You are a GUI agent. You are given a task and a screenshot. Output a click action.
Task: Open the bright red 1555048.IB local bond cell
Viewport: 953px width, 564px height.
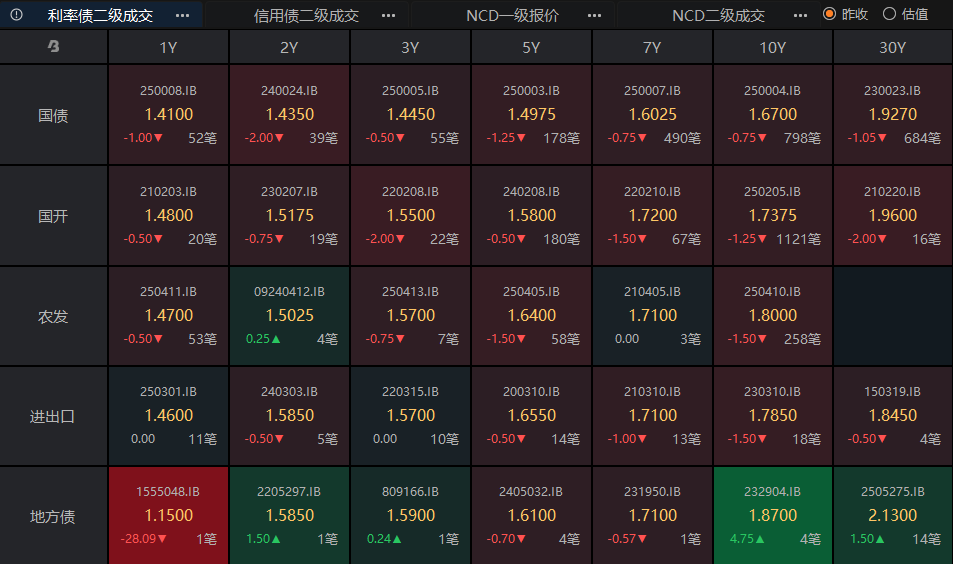(x=168, y=515)
